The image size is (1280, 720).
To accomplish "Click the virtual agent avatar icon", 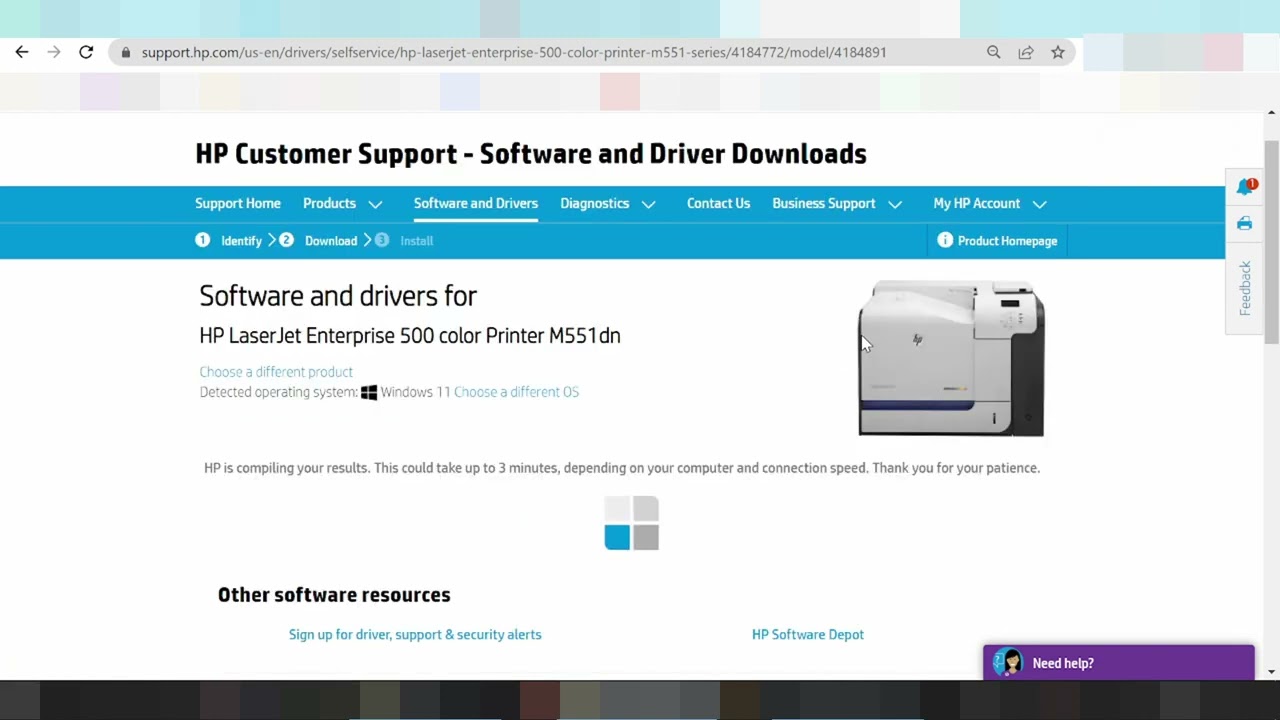I will (1009, 662).
